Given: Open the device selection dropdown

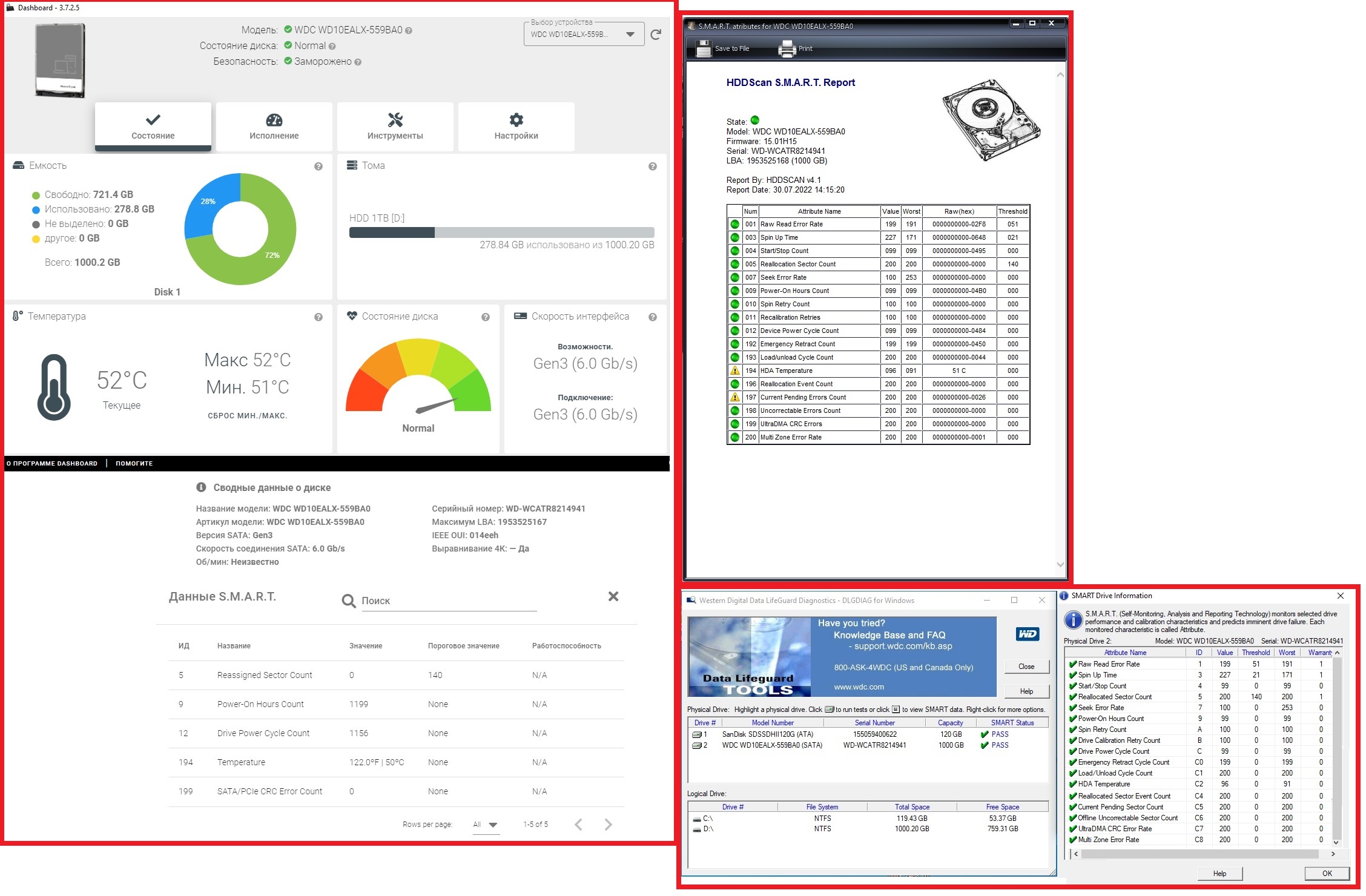Looking at the screenshot, I should click(x=630, y=35).
